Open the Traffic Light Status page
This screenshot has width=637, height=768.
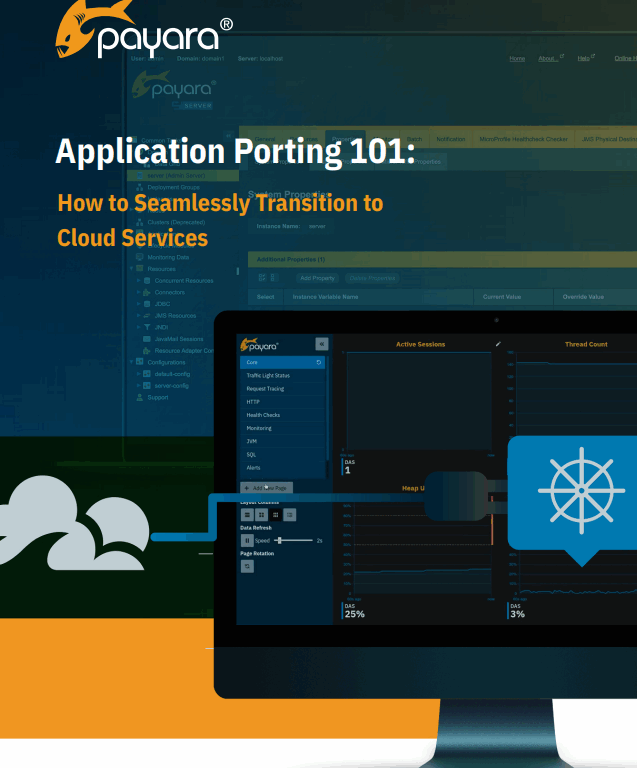click(268, 375)
